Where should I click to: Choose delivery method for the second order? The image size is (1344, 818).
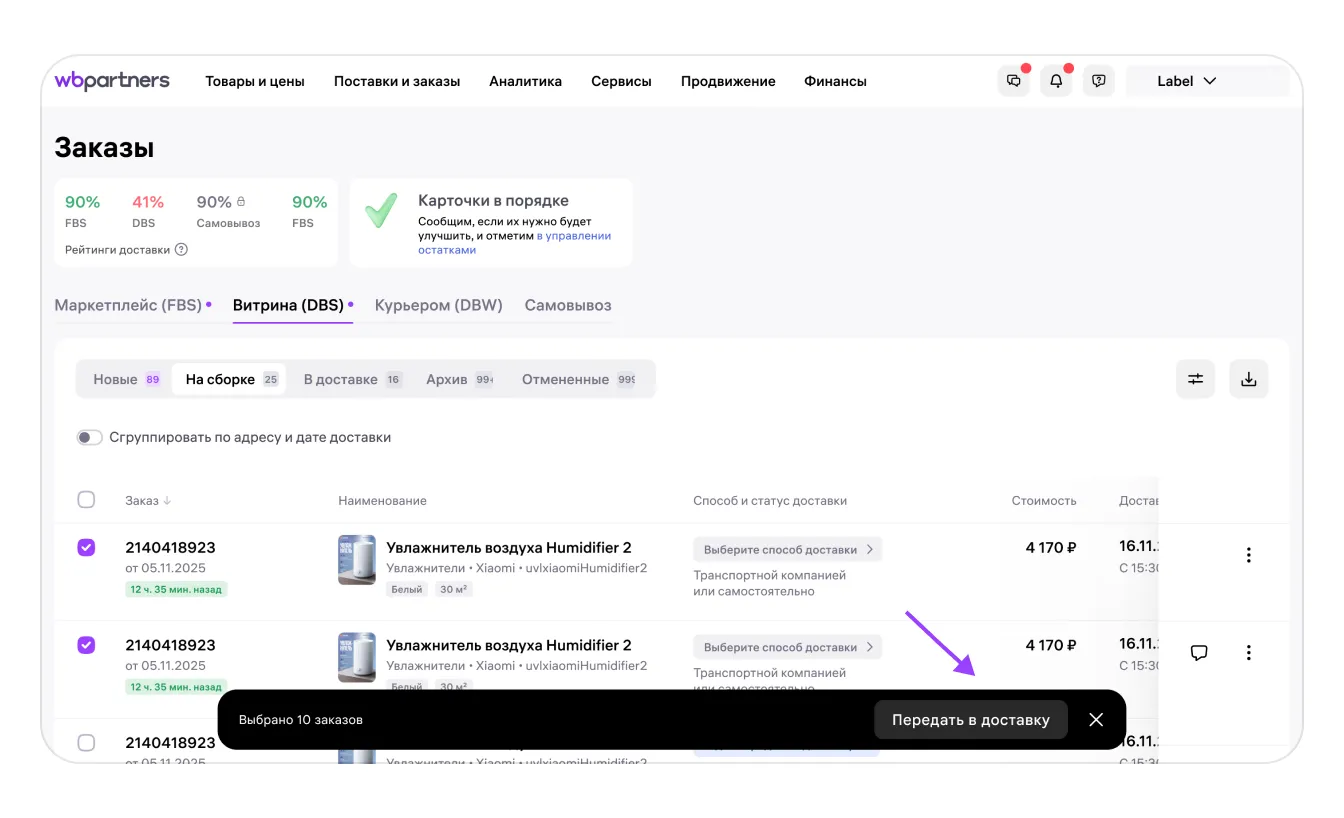[x=788, y=647]
